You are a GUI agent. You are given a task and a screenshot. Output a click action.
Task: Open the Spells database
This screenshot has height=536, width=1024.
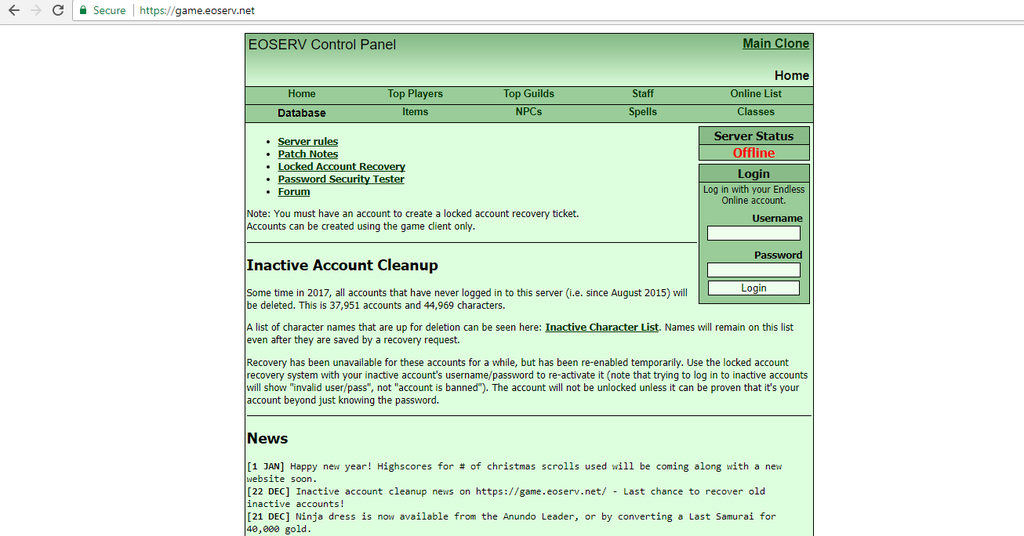[x=643, y=112]
